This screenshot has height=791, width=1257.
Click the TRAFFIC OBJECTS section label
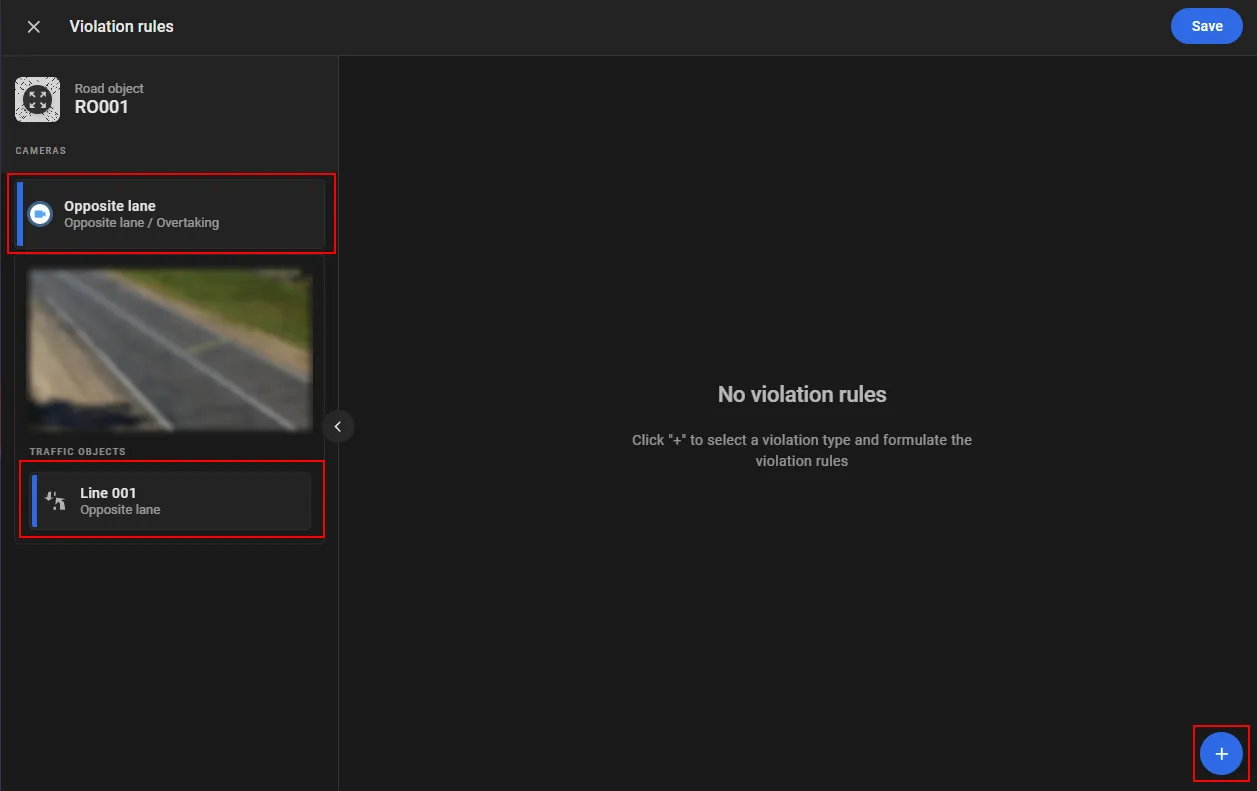pyautogui.click(x=78, y=452)
